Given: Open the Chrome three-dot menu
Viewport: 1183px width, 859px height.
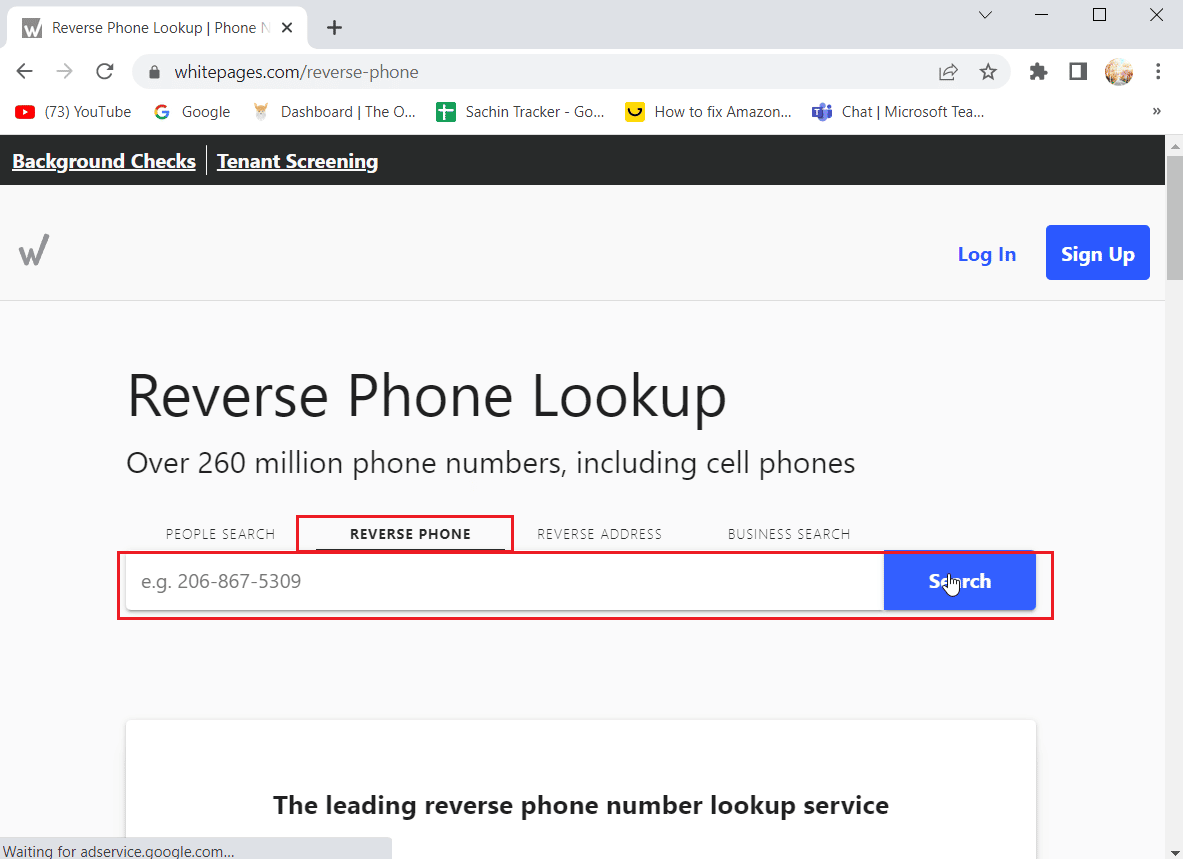Looking at the screenshot, I should tap(1158, 72).
